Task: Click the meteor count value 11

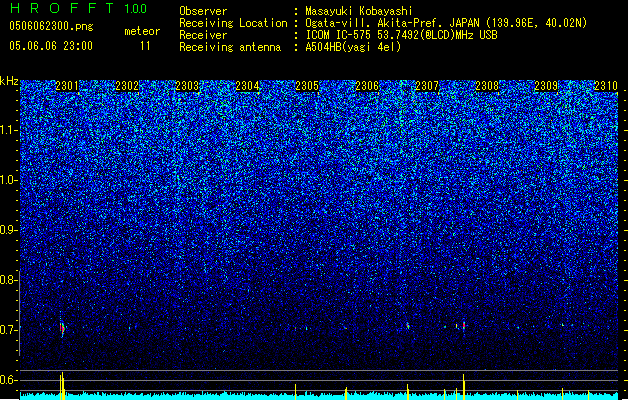Action: [145, 46]
